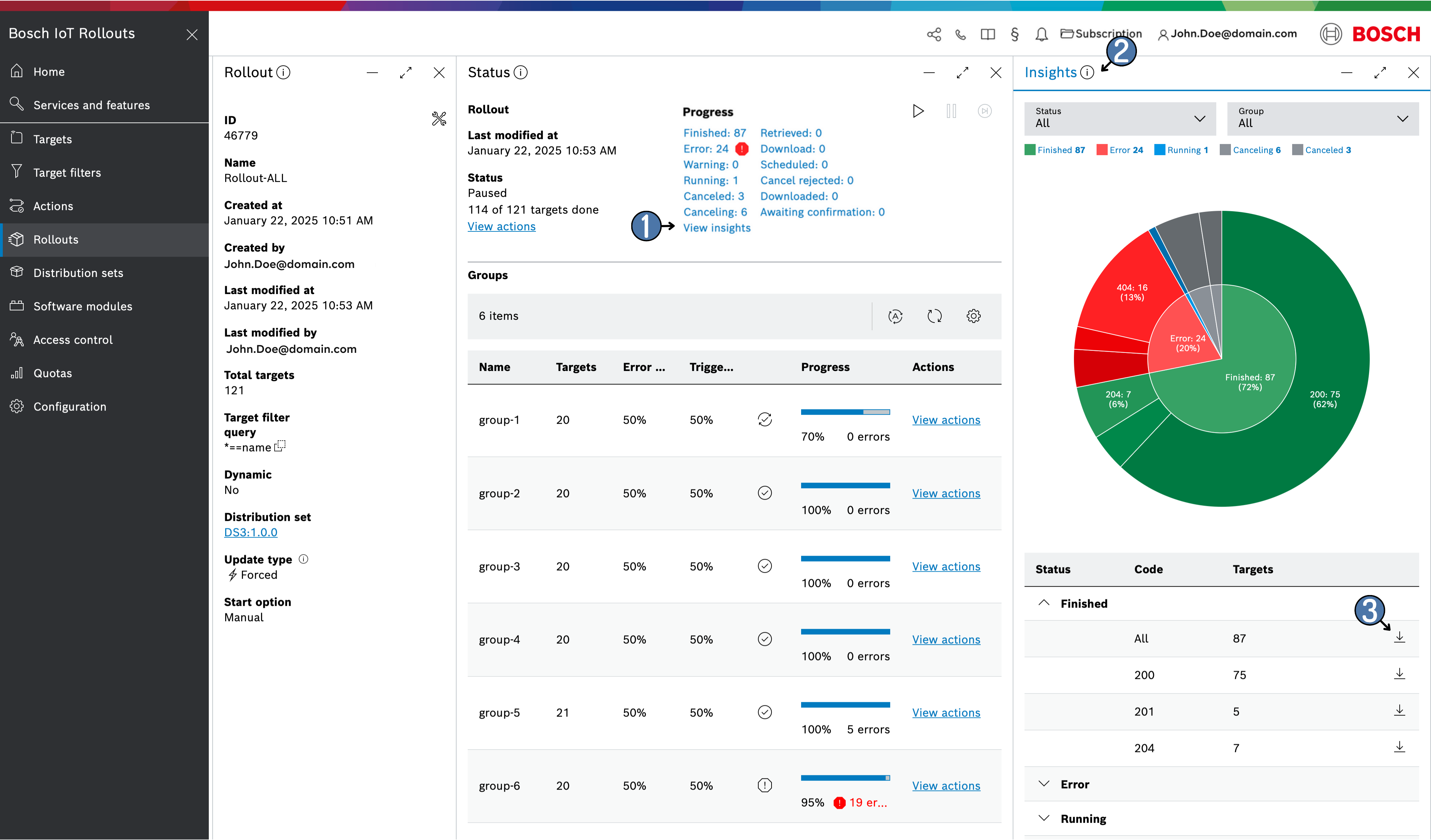This screenshot has width=1431, height=840.
Task: Click the notifications bell icon
Action: click(1041, 35)
